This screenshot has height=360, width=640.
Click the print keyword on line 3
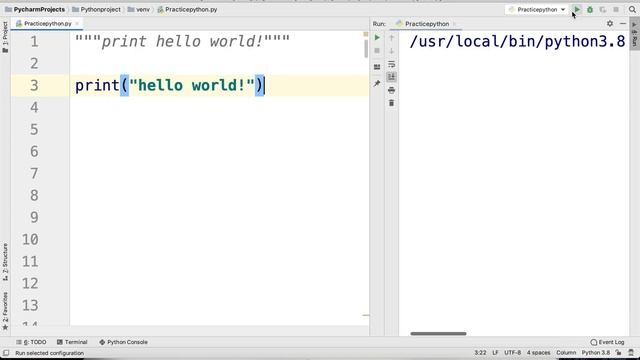97,85
